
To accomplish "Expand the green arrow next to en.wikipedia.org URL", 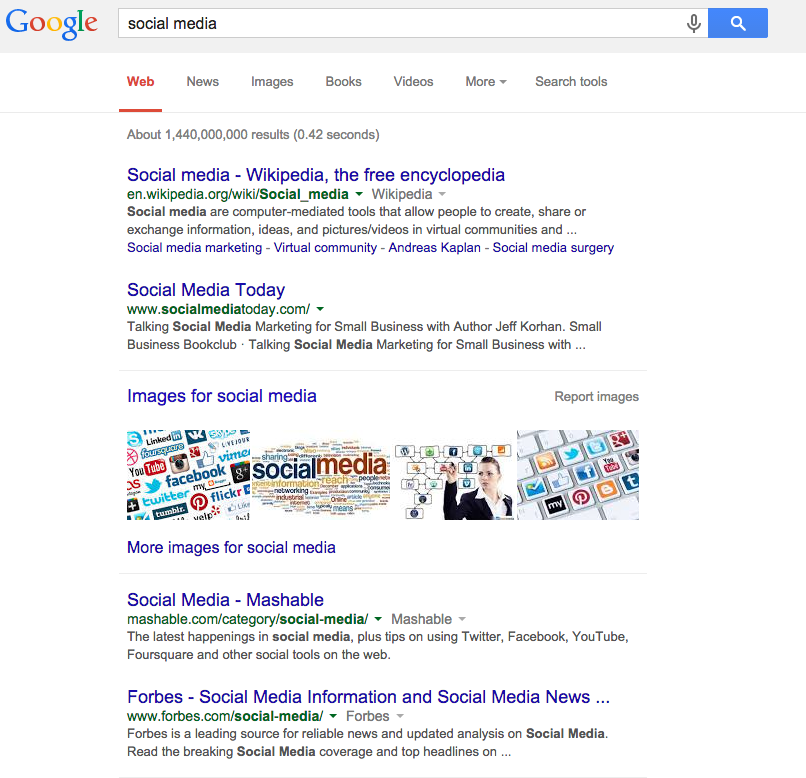I will [359, 194].
